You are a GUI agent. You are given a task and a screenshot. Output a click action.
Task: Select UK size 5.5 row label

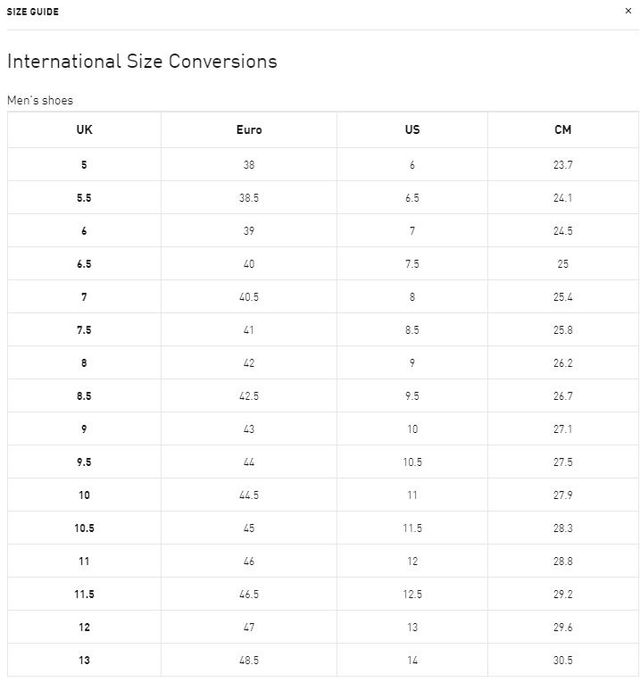(x=84, y=198)
